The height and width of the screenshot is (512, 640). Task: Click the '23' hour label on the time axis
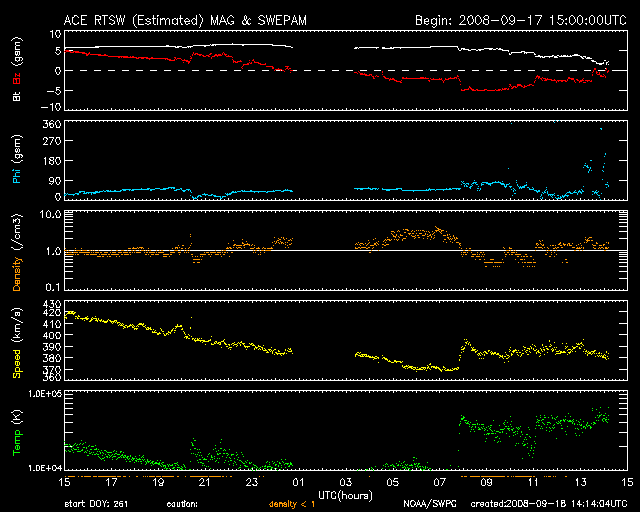pos(251,483)
